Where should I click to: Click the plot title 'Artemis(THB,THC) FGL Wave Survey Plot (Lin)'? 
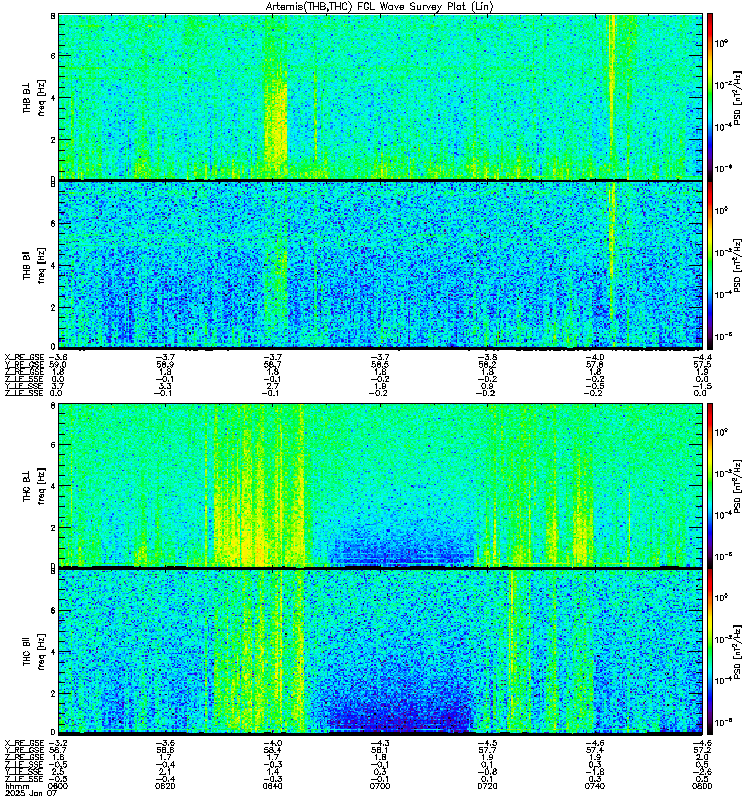[x=380, y=7]
